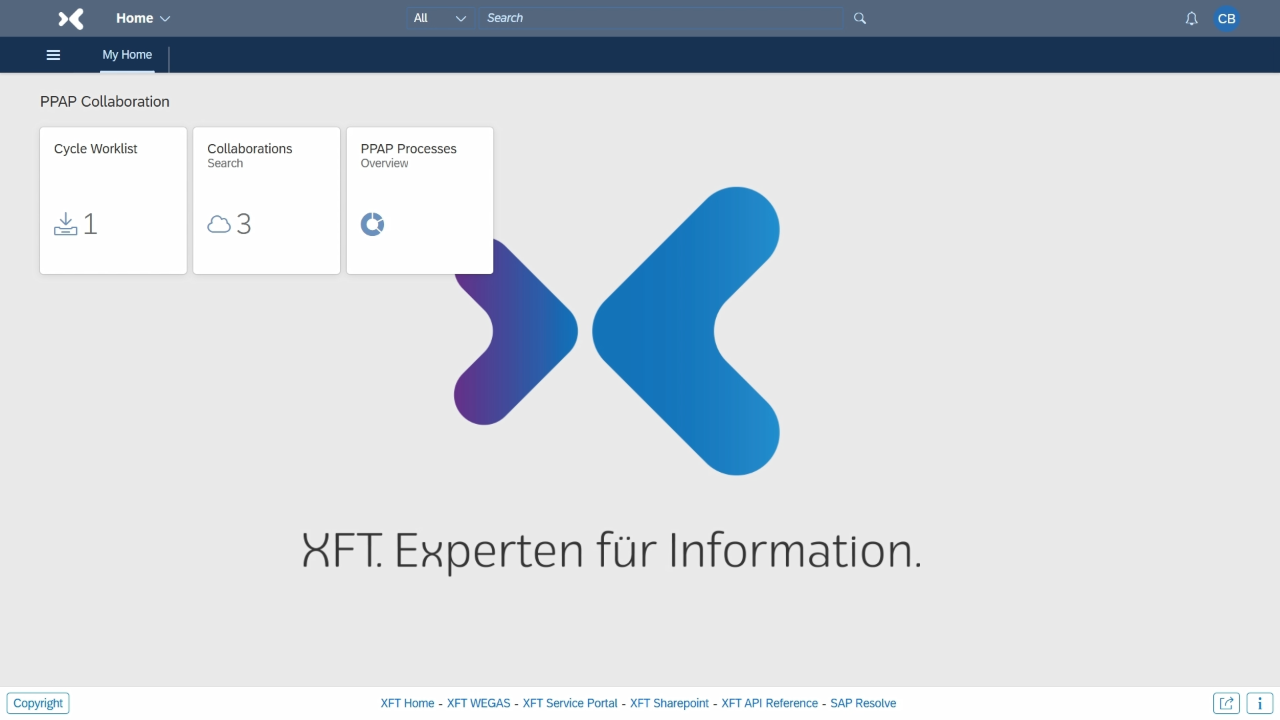The height and width of the screenshot is (720, 1280).
Task: Toggle the hamburger menu icon
Action: pos(54,55)
